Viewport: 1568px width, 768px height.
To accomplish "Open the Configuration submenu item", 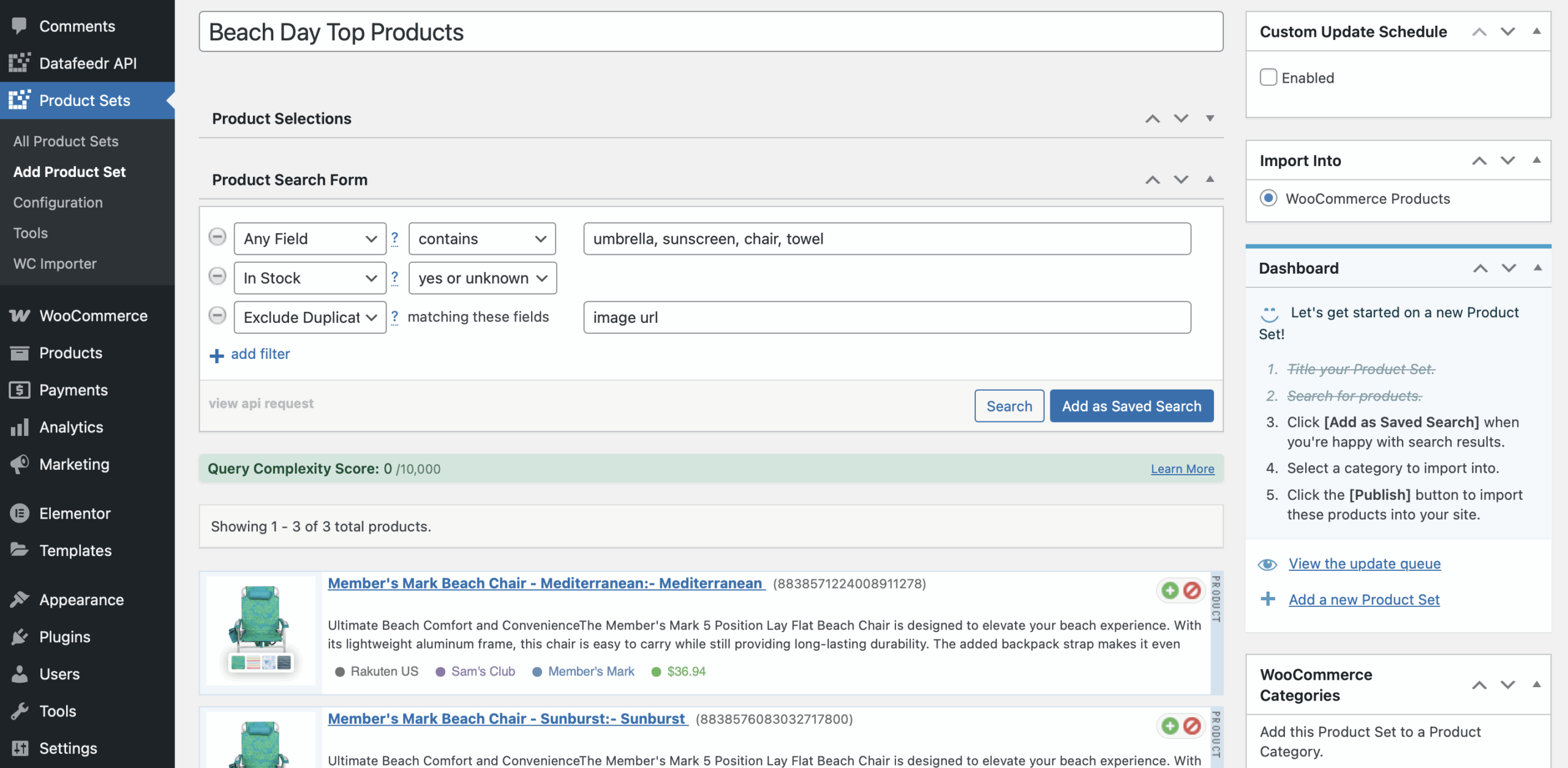I will (58, 202).
